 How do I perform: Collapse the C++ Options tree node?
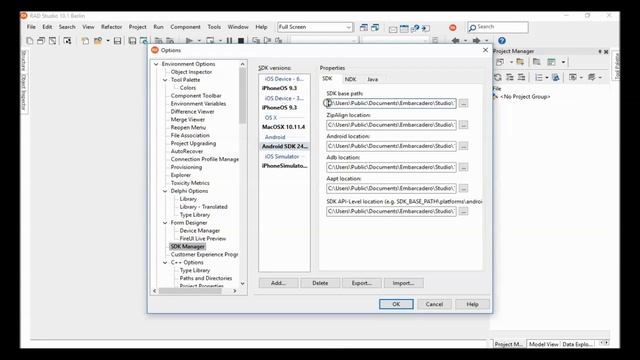coord(165,262)
